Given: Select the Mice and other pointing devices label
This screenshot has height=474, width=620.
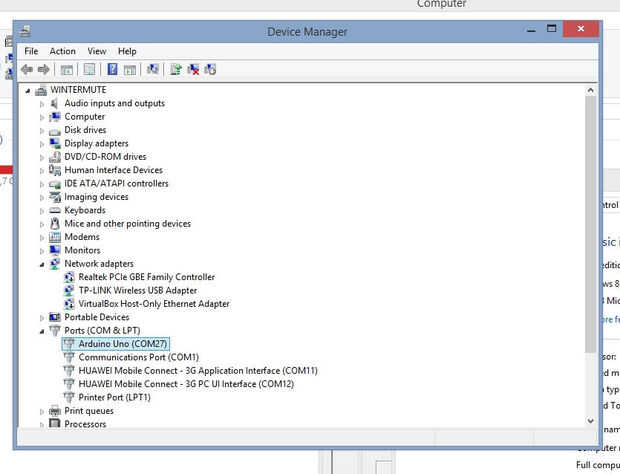Looking at the screenshot, I should tap(127, 224).
